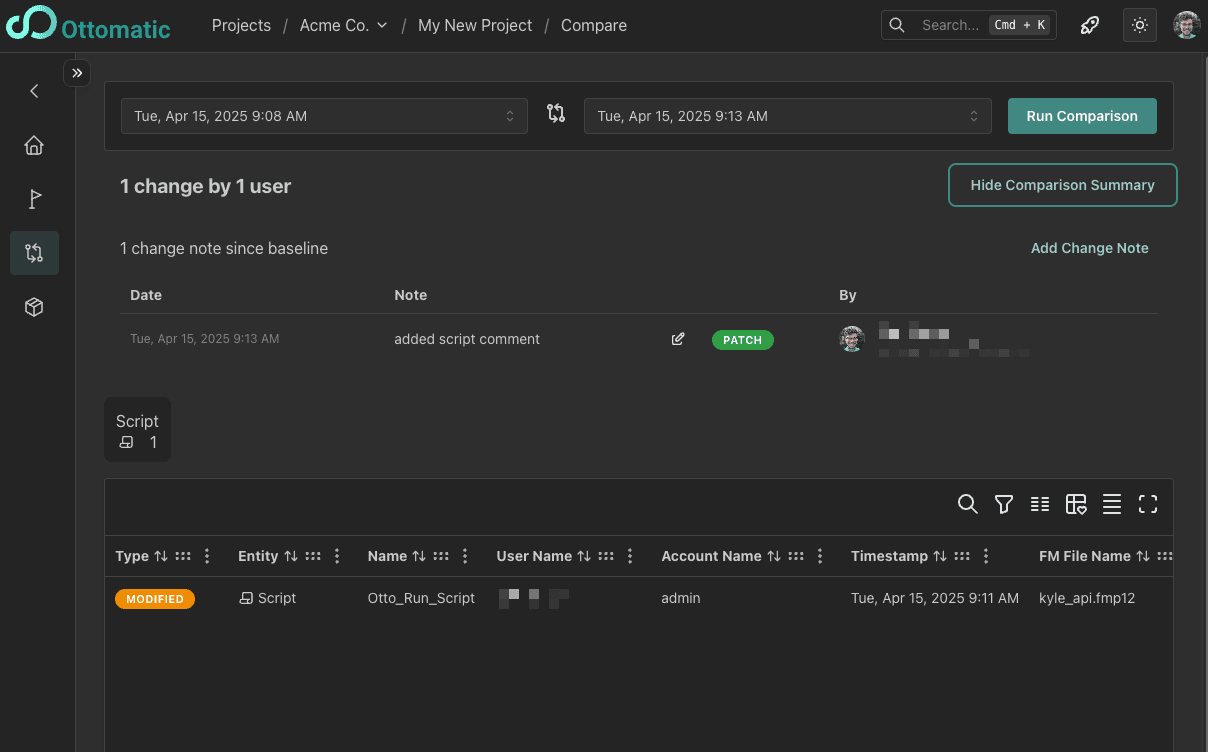The width and height of the screenshot is (1208, 752).
Task: Open the Home icon in sidebar
Action: click(x=34, y=146)
